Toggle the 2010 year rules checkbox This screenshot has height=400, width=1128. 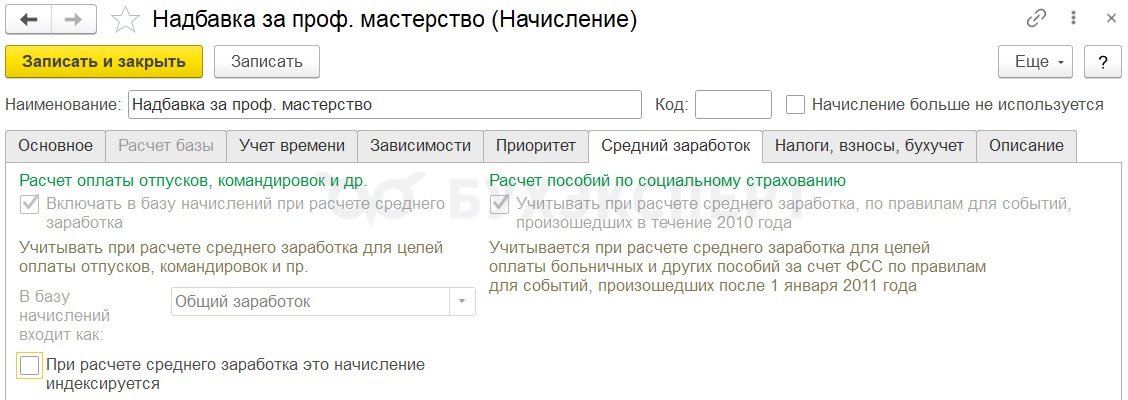[x=499, y=204]
